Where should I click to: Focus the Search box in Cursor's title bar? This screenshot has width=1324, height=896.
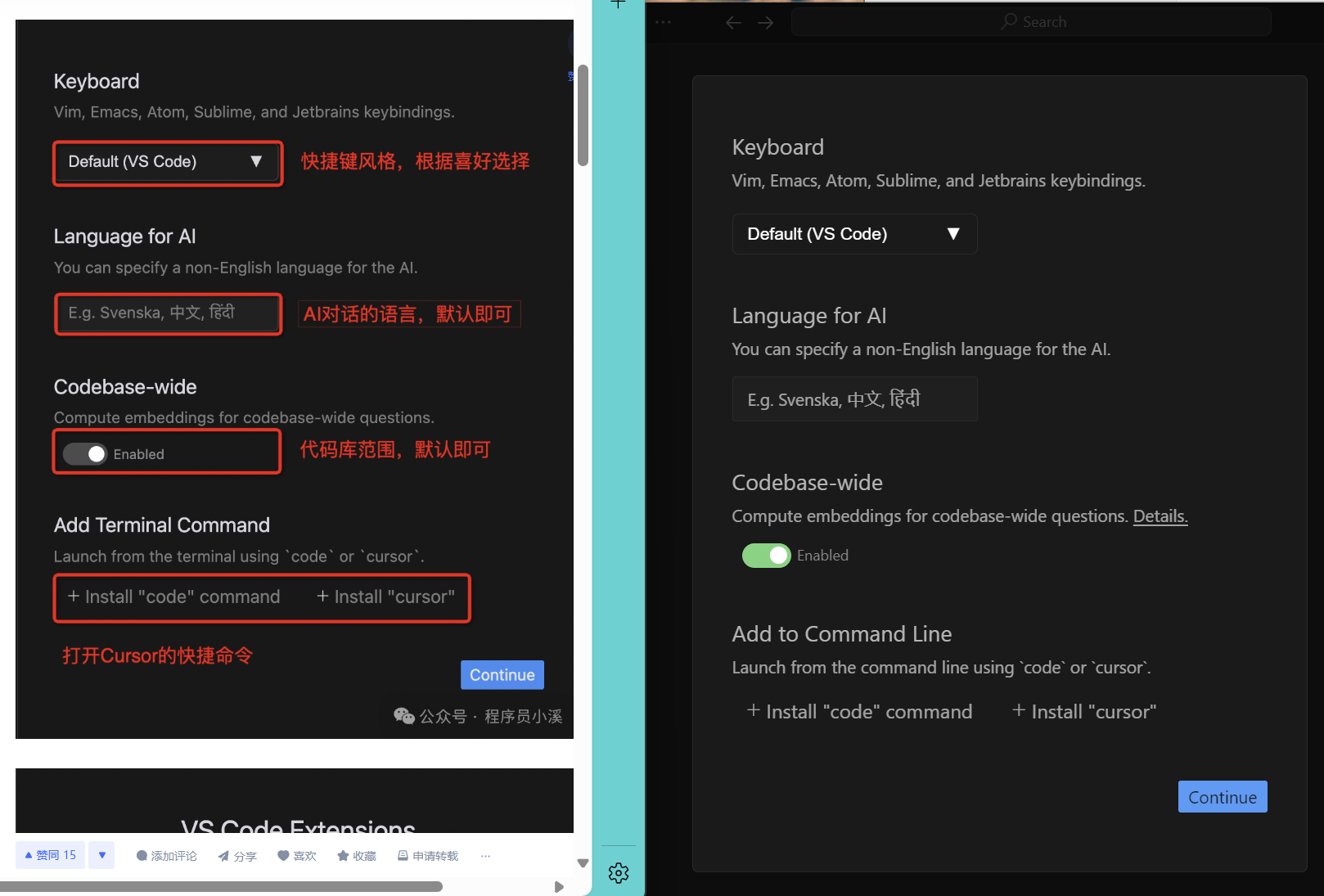click(x=1031, y=22)
